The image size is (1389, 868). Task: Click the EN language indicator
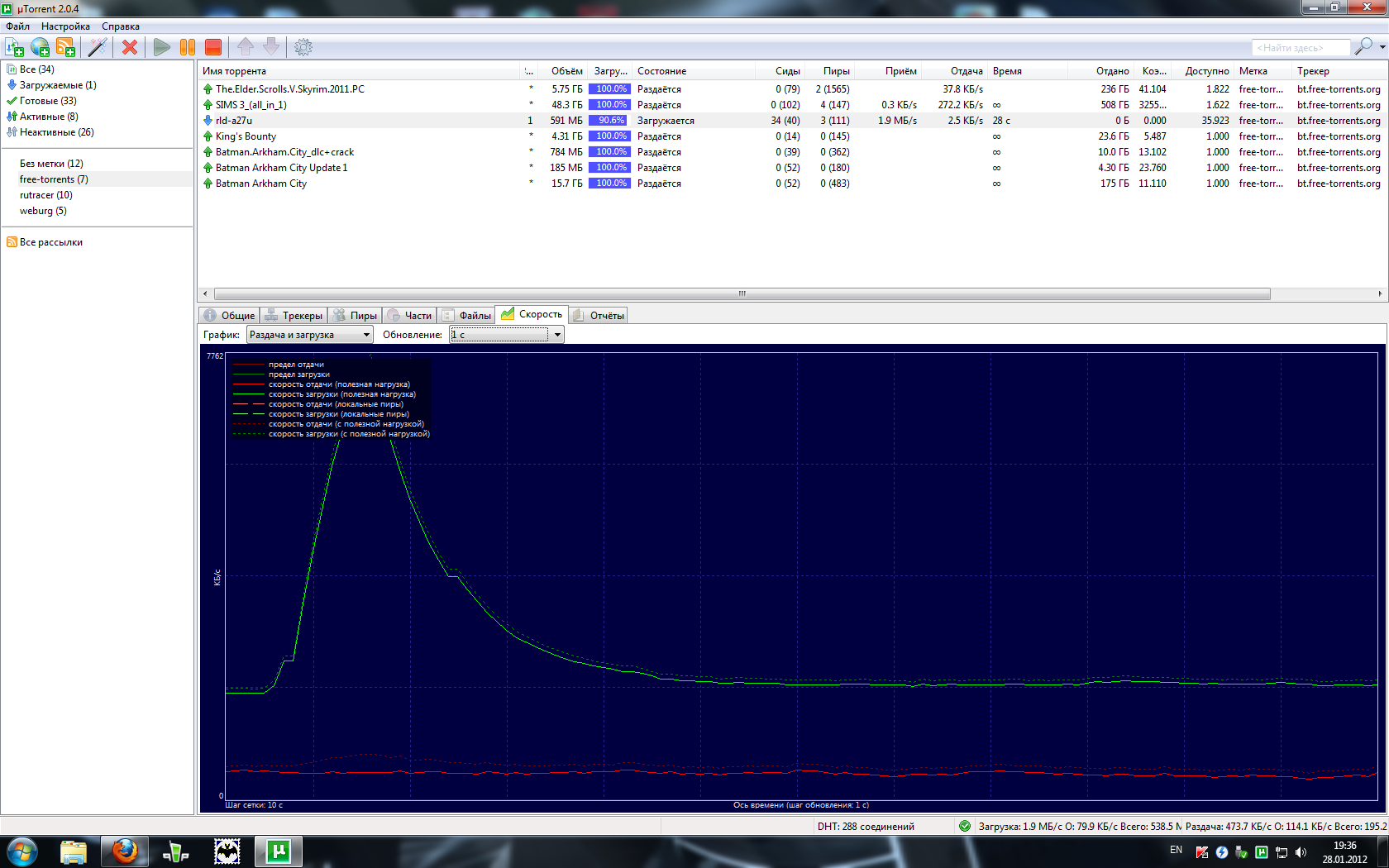coord(1176,850)
